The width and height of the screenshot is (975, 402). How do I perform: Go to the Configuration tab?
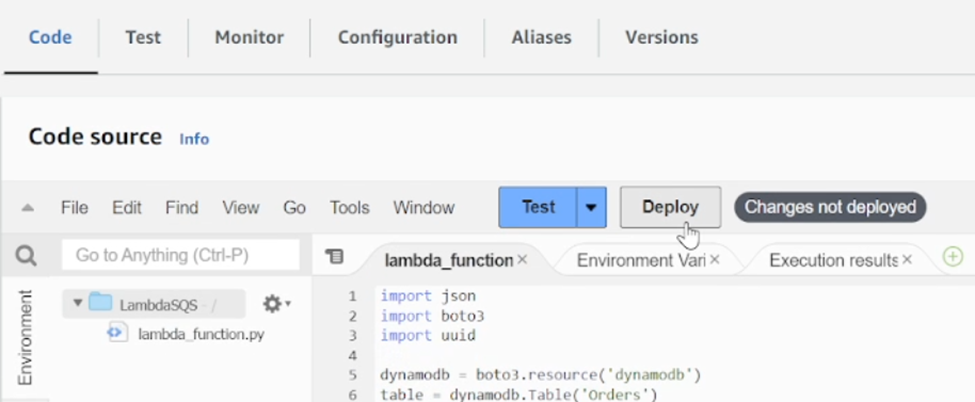tap(397, 37)
